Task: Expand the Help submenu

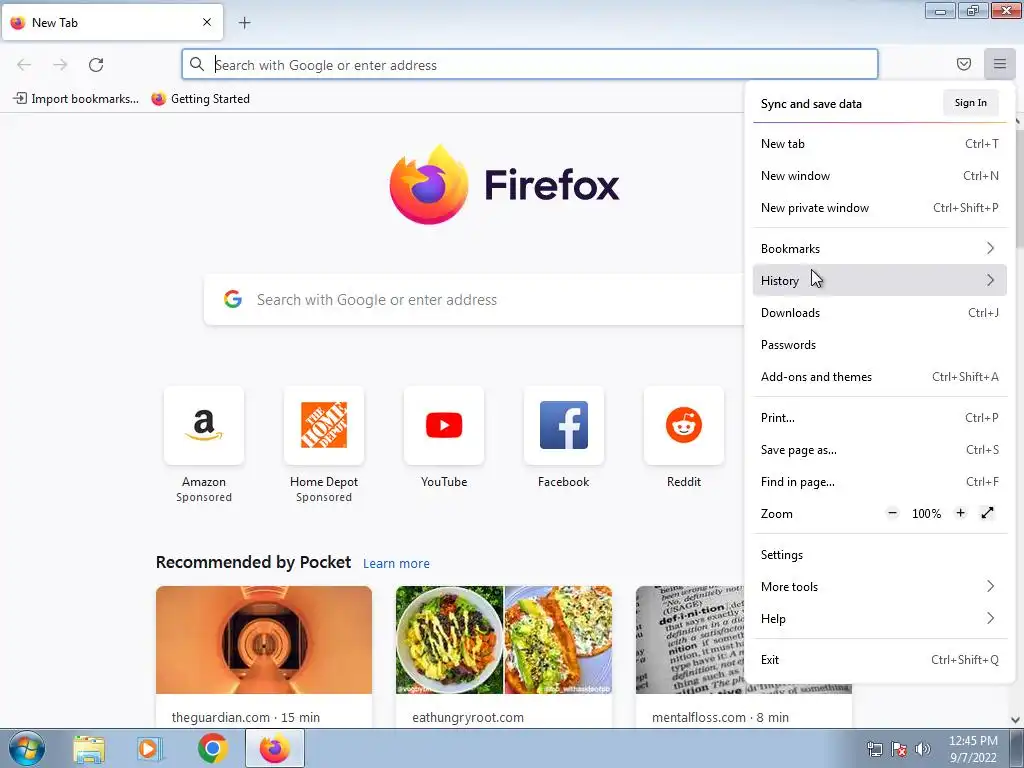Action: (880, 618)
